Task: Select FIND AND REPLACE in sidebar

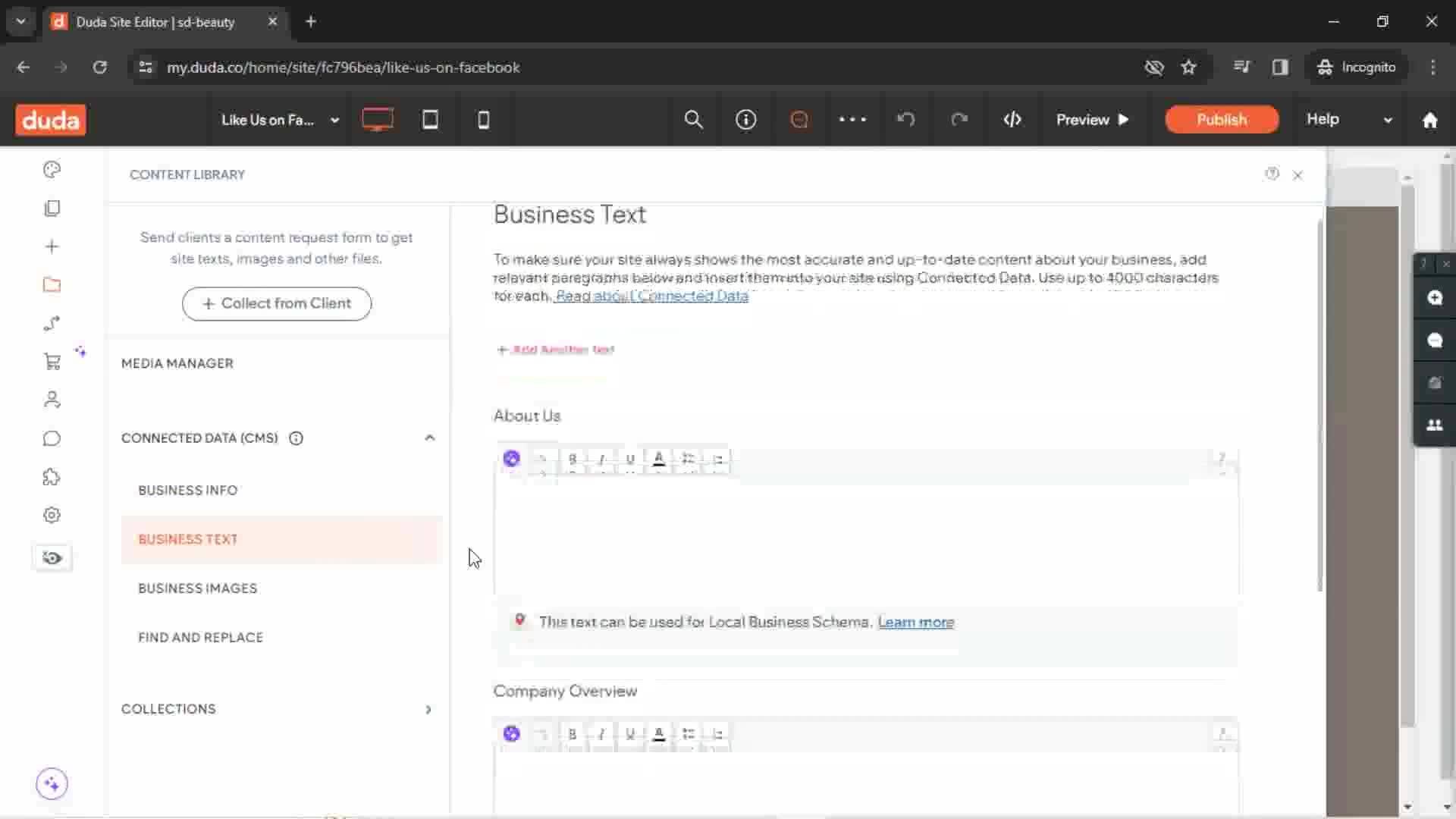Action: click(201, 638)
